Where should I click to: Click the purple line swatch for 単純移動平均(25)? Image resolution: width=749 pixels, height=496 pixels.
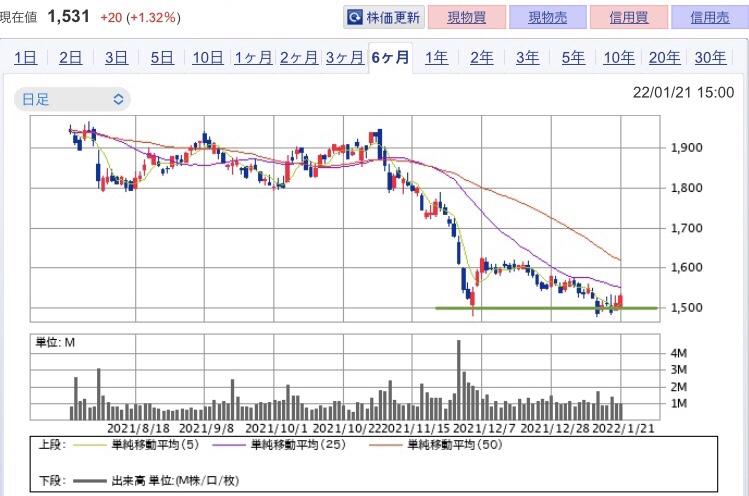click(x=229, y=445)
